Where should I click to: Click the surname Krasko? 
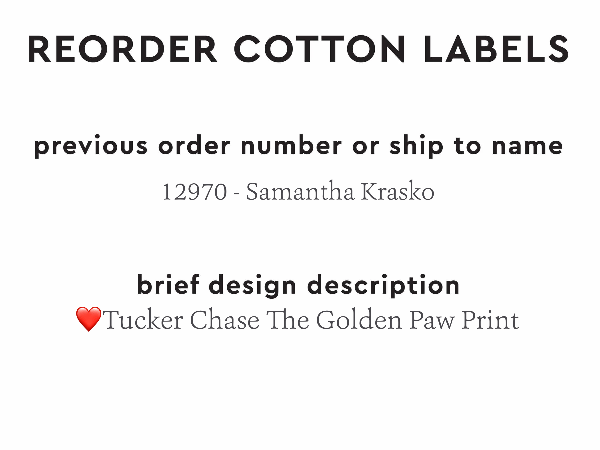click(x=398, y=192)
